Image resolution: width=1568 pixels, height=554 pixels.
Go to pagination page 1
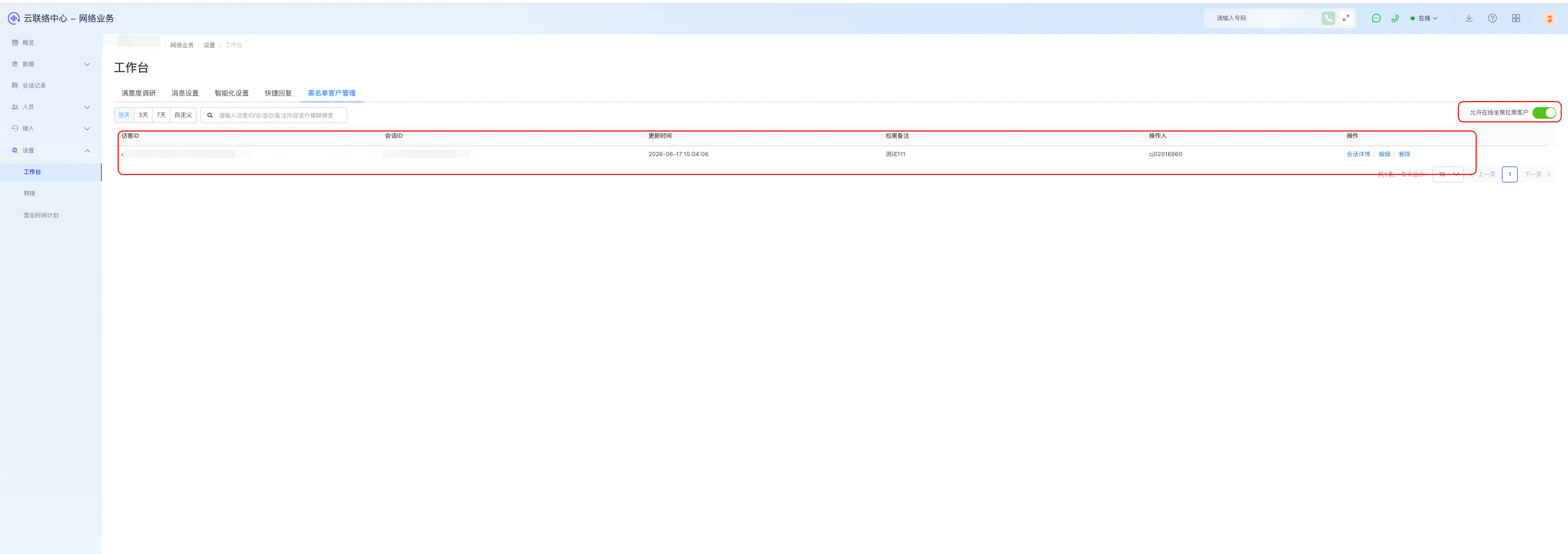1510,174
